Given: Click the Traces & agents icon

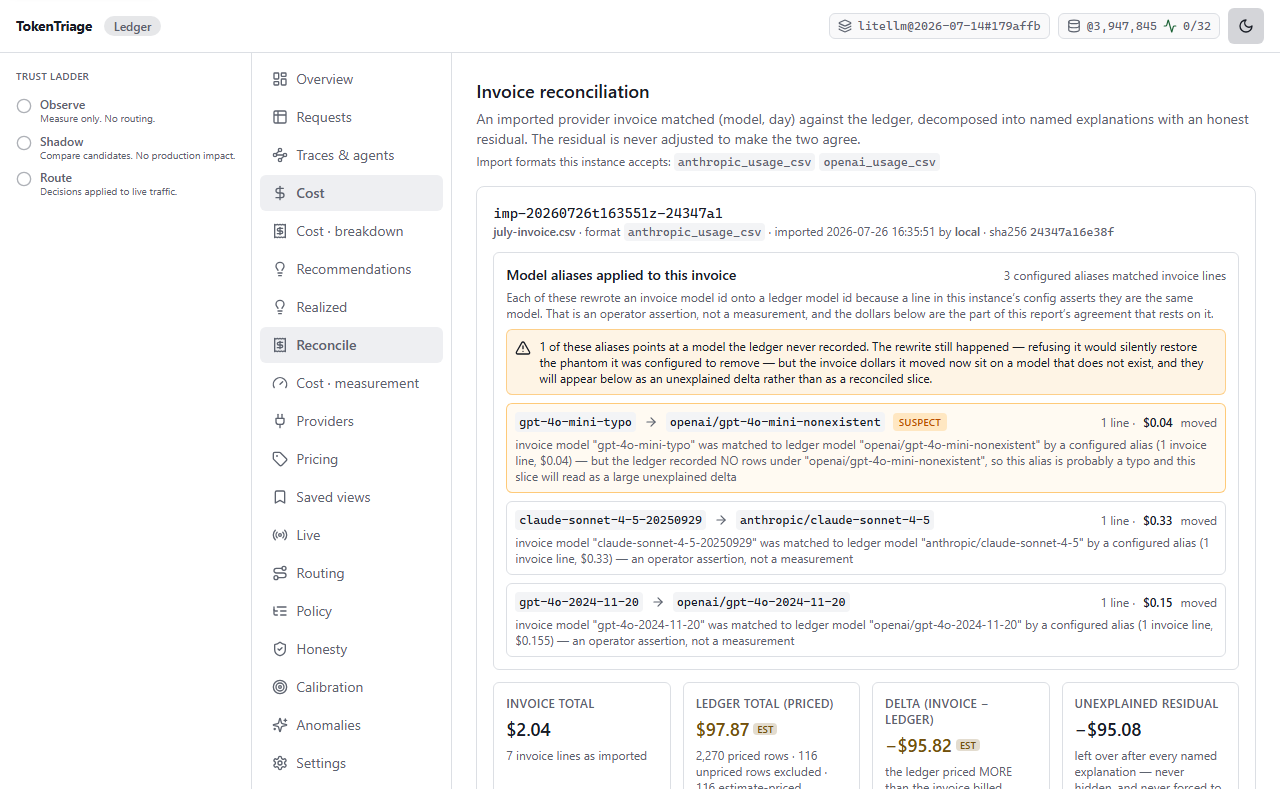Looking at the screenshot, I should [280, 155].
